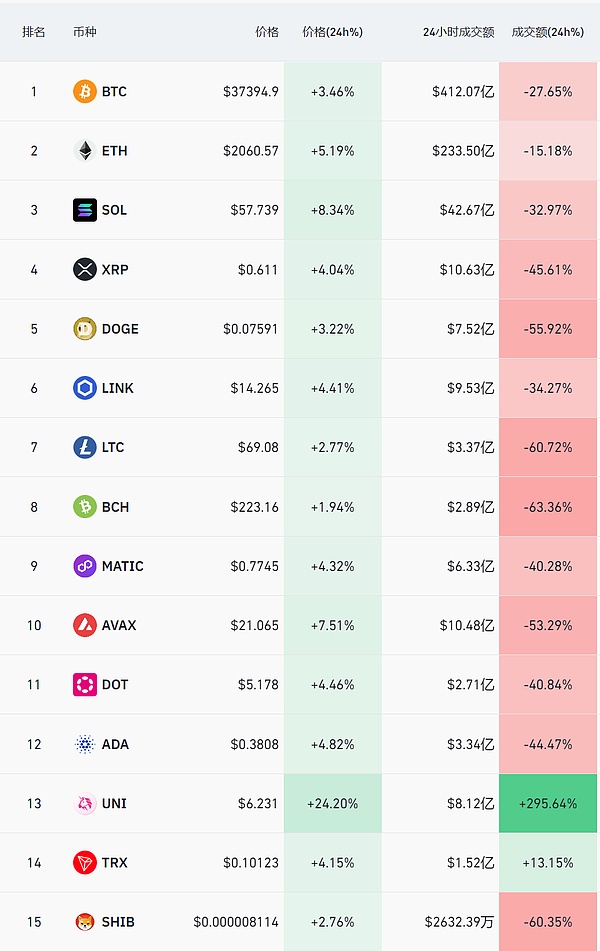The image size is (600, 951).
Task: Click the BTC price $37394.9
Action: pyautogui.click(x=251, y=92)
